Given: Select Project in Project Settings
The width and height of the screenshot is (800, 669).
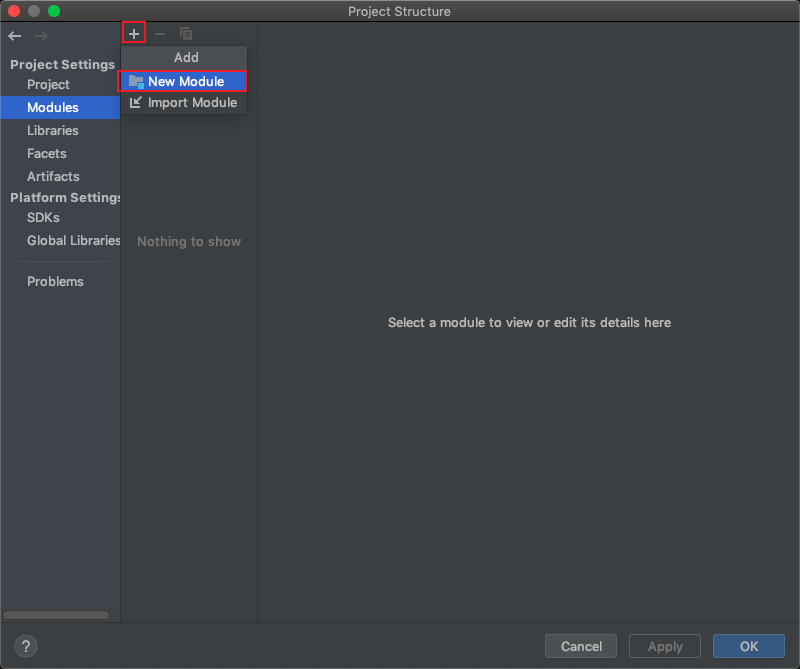Looking at the screenshot, I should tap(60, 84).
